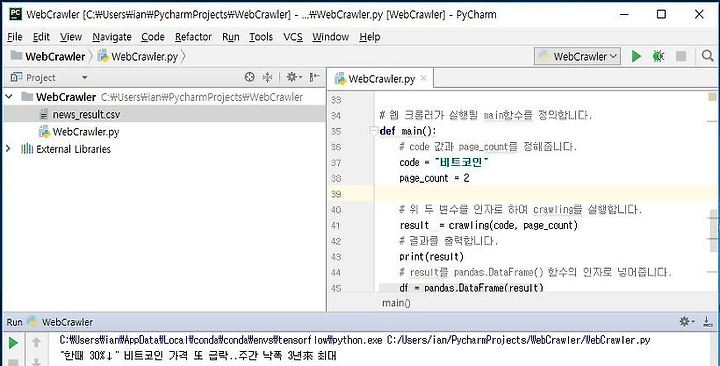Click the WebCrawler folder icon in breadcrumb
The height and width of the screenshot is (366, 720).
[17, 56]
